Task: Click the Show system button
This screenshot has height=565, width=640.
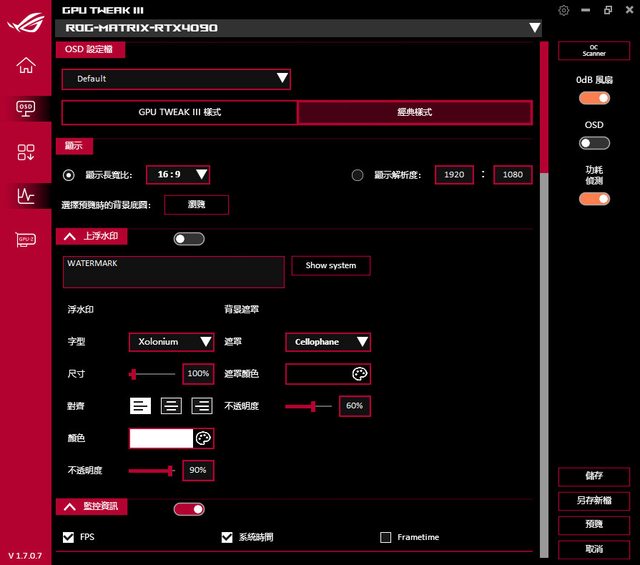Action: pos(331,265)
